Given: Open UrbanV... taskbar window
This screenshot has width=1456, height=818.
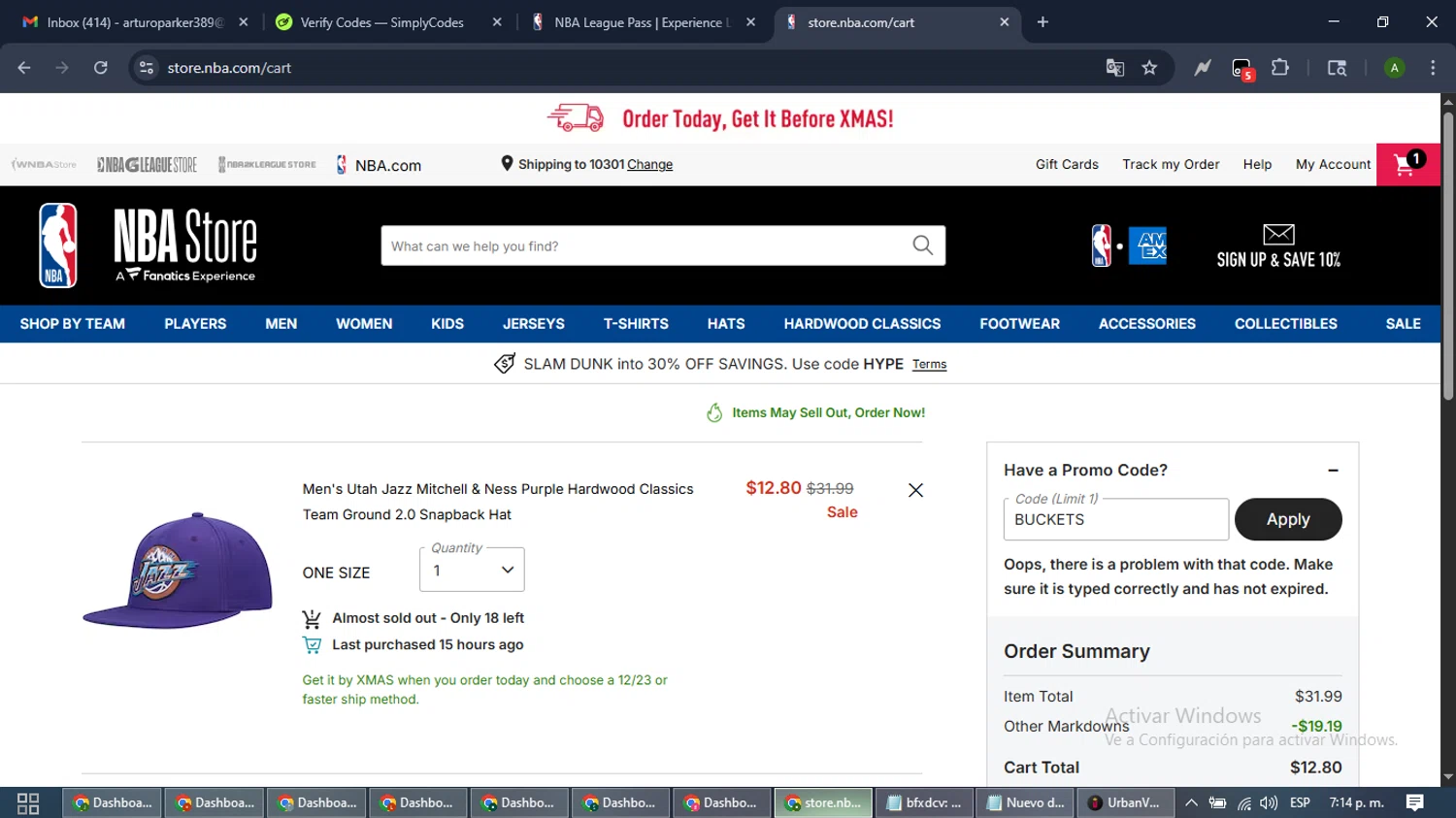Looking at the screenshot, I should [1124, 803].
